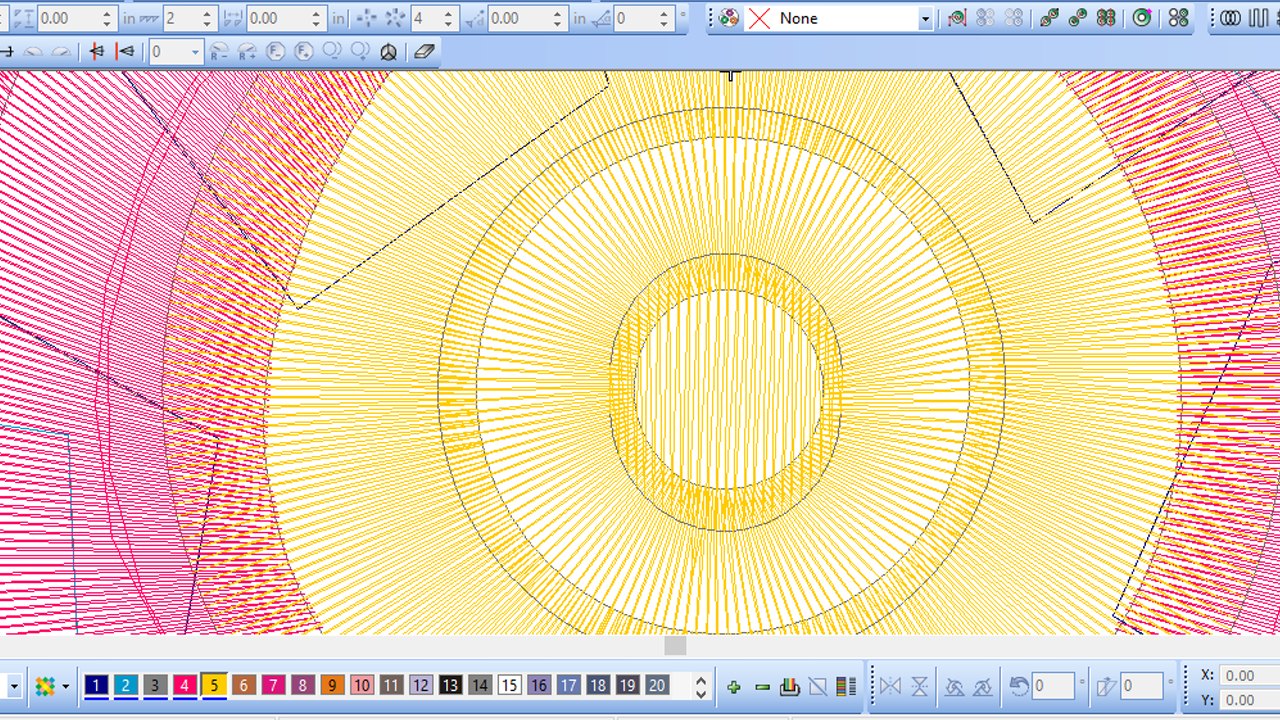Viewport: 1280px width, 720px height.
Task: Click the mirror vertical icon in the bottom toolbar
Action: 919,687
